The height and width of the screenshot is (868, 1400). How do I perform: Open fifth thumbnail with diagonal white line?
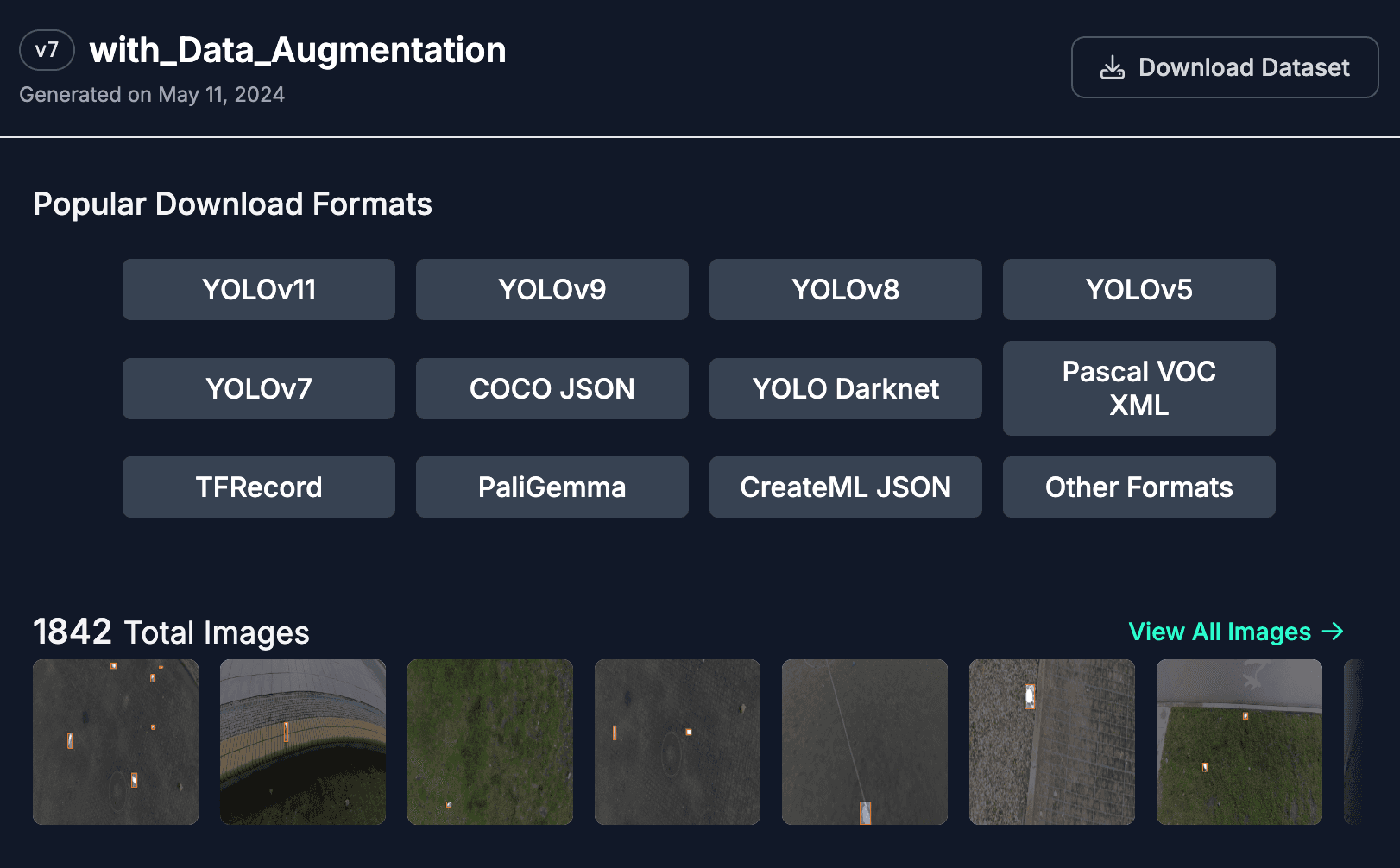865,742
